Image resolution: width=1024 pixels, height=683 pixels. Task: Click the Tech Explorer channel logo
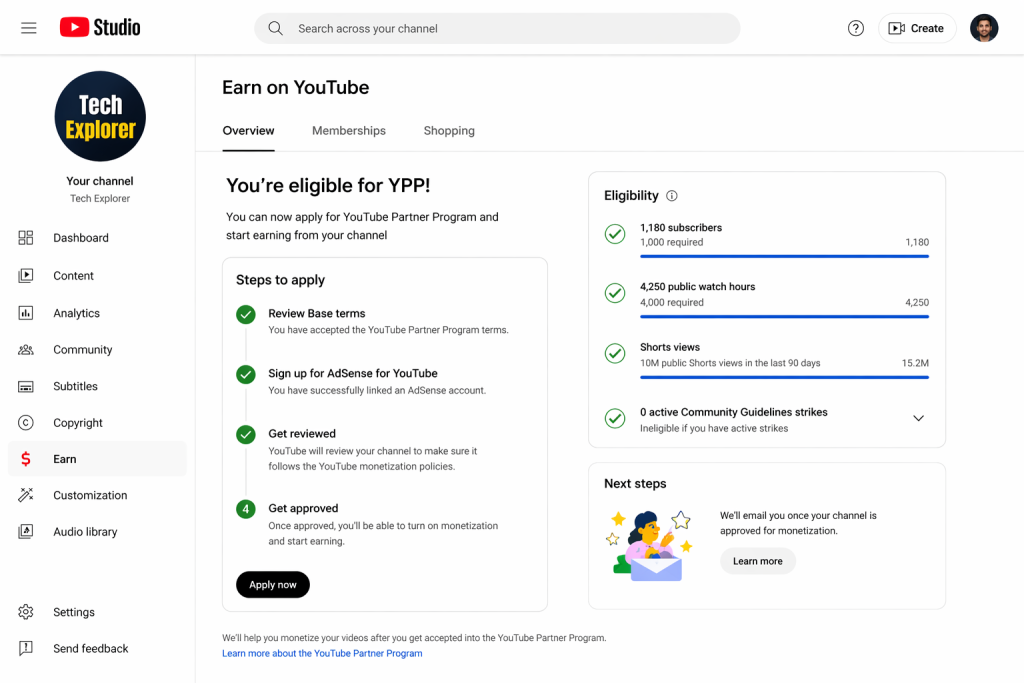coord(100,116)
